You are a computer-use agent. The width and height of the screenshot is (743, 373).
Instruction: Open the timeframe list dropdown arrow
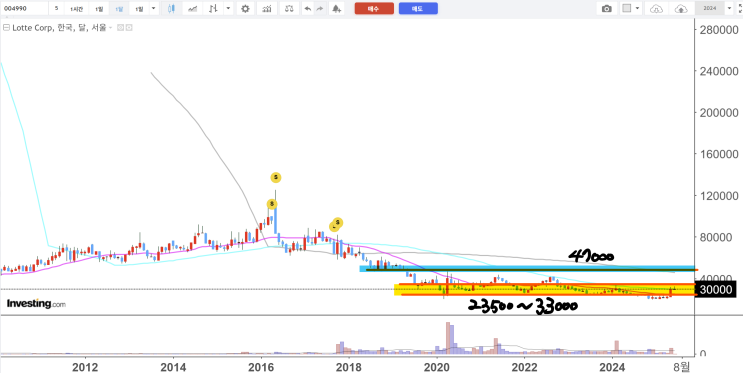coord(153,9)
